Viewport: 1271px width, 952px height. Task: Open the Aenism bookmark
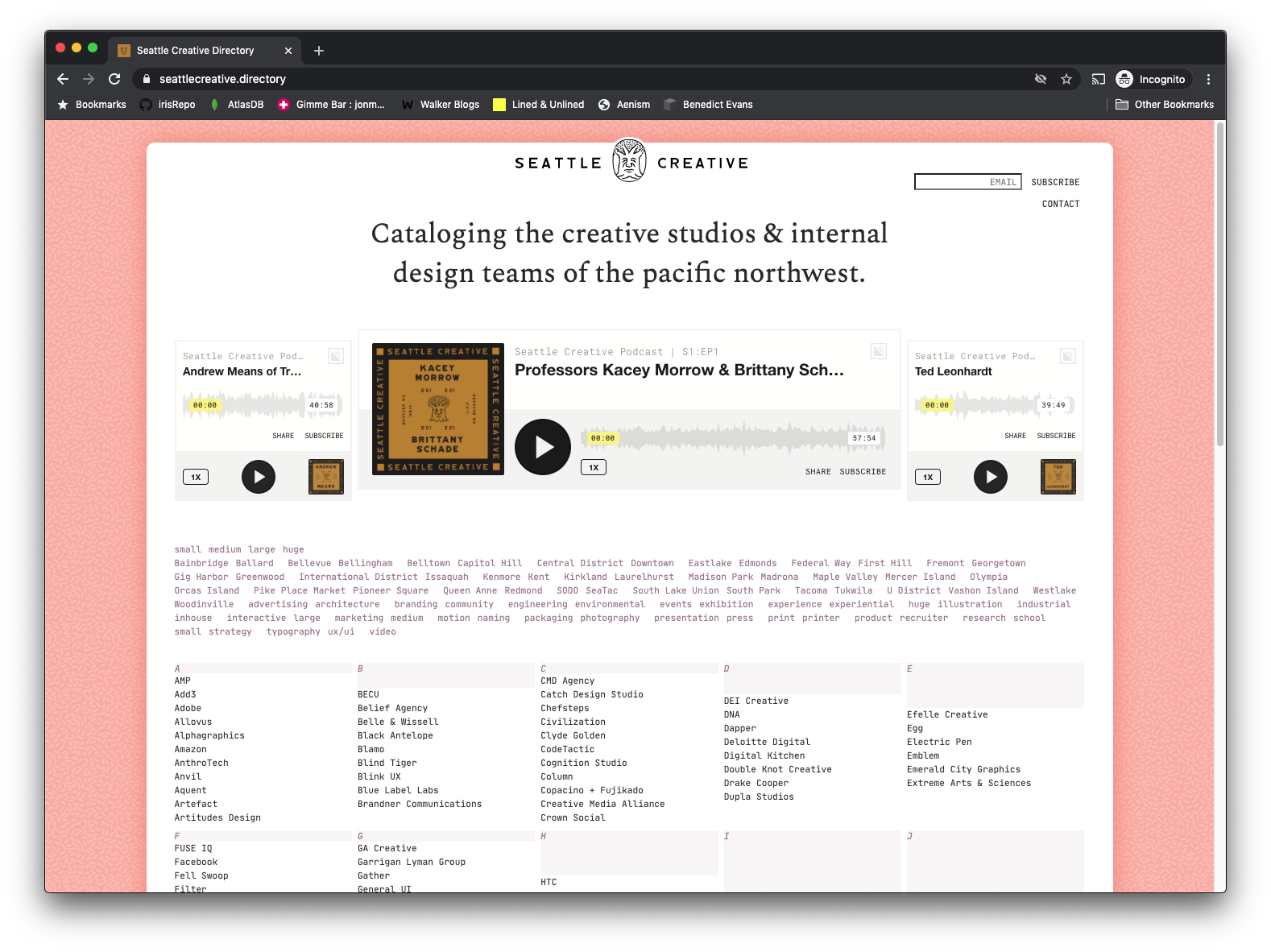pyautogui.click(x=624, y=105)
